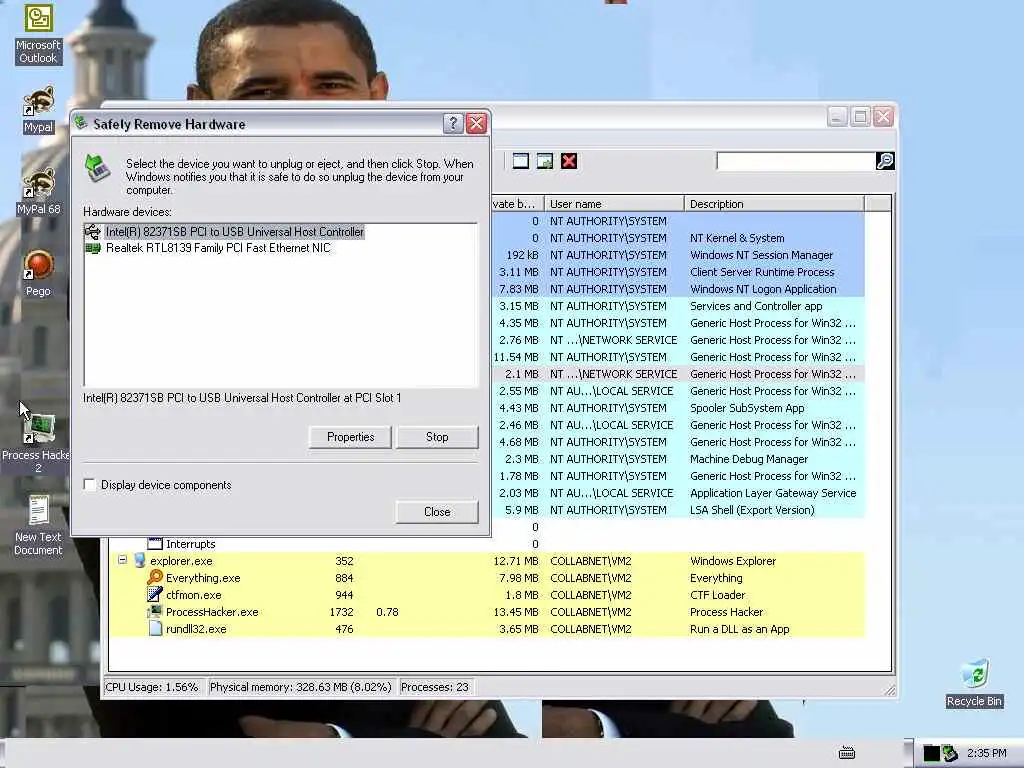Select Intel(R) 82371SB PCI to USB Controller
Screen dimensions: 1024x768
pos(234,231)
